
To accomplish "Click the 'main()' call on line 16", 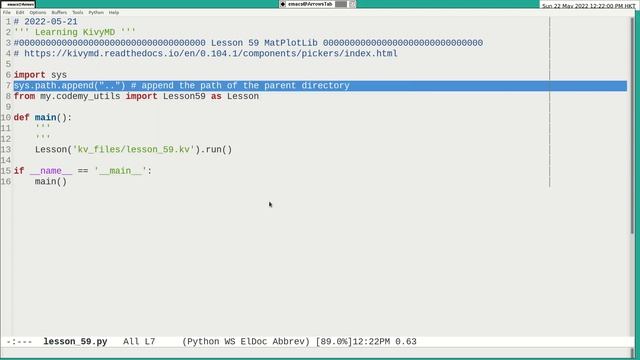I will 51,182.
